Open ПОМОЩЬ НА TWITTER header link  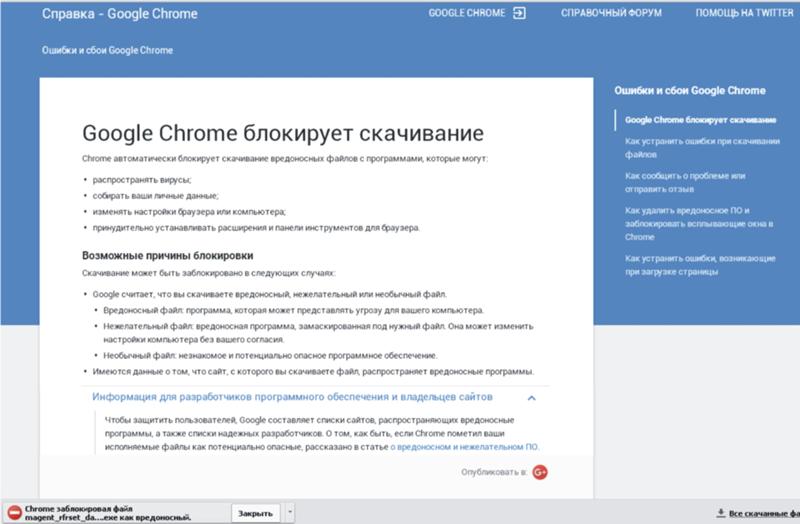click(x=744, y=13)
